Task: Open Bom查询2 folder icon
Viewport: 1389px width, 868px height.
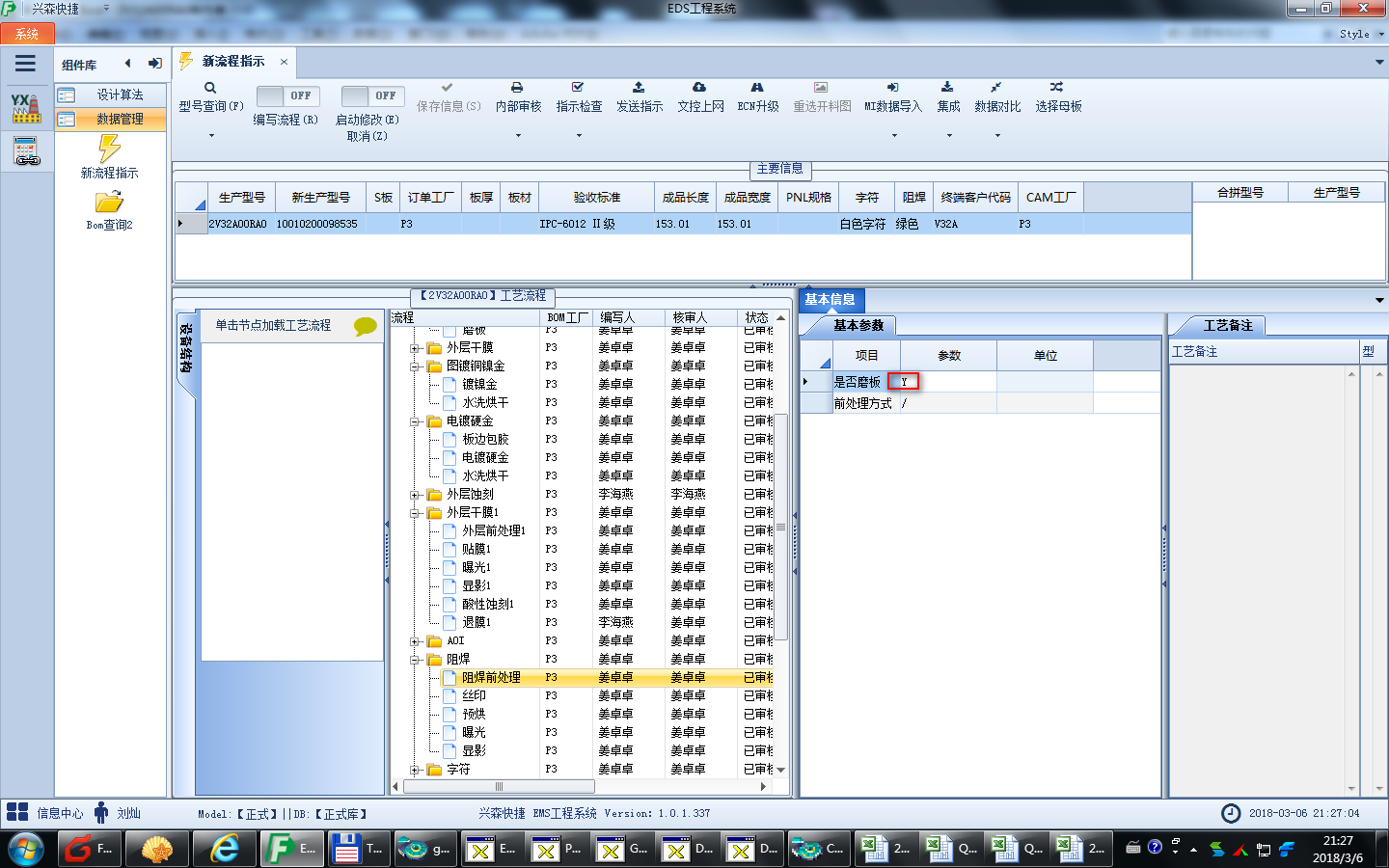Action: pos(109,202)
